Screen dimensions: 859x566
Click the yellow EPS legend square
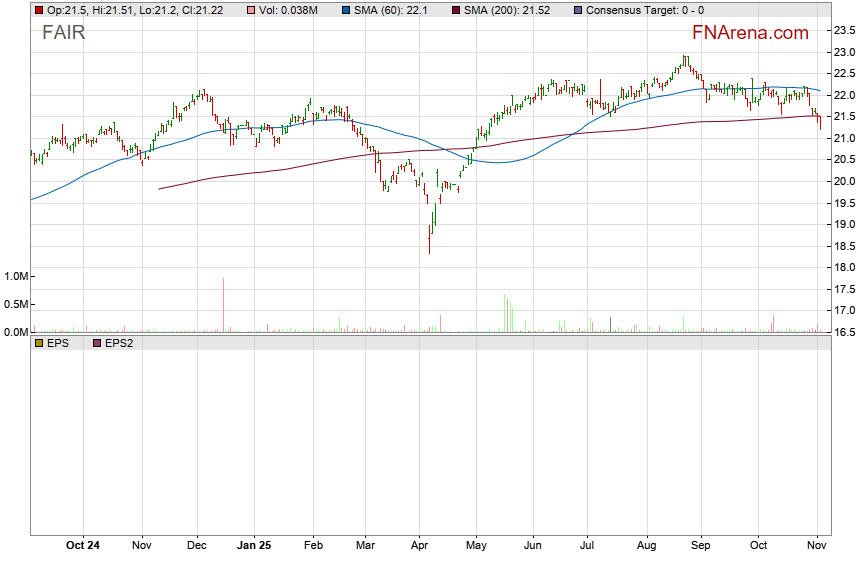tap(39, 342)
